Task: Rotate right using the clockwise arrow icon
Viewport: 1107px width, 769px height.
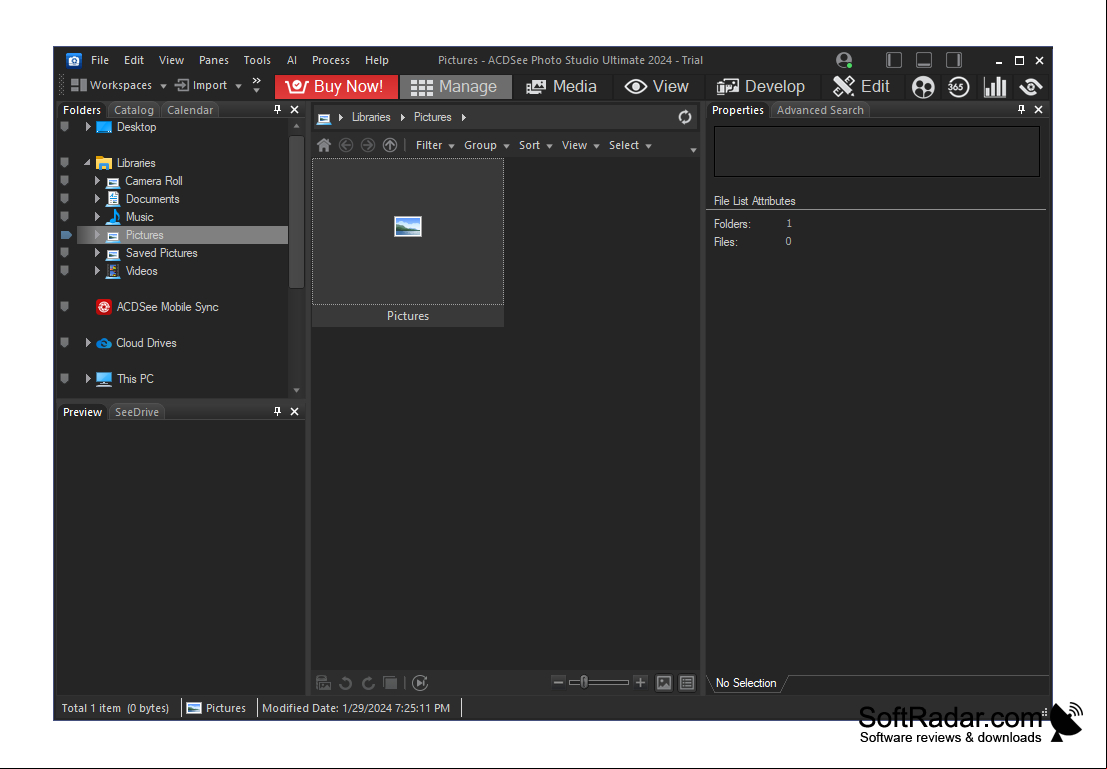Action: click(368, 683)
